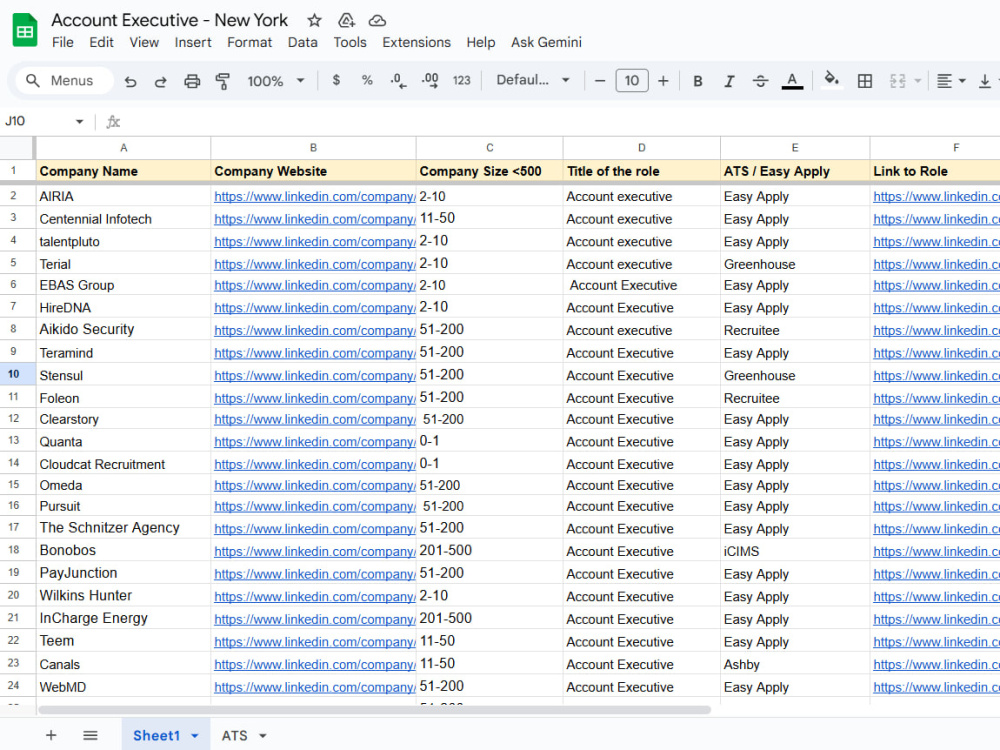Open the Format menu
This screenshot has width=1000, height=750.
249,42
